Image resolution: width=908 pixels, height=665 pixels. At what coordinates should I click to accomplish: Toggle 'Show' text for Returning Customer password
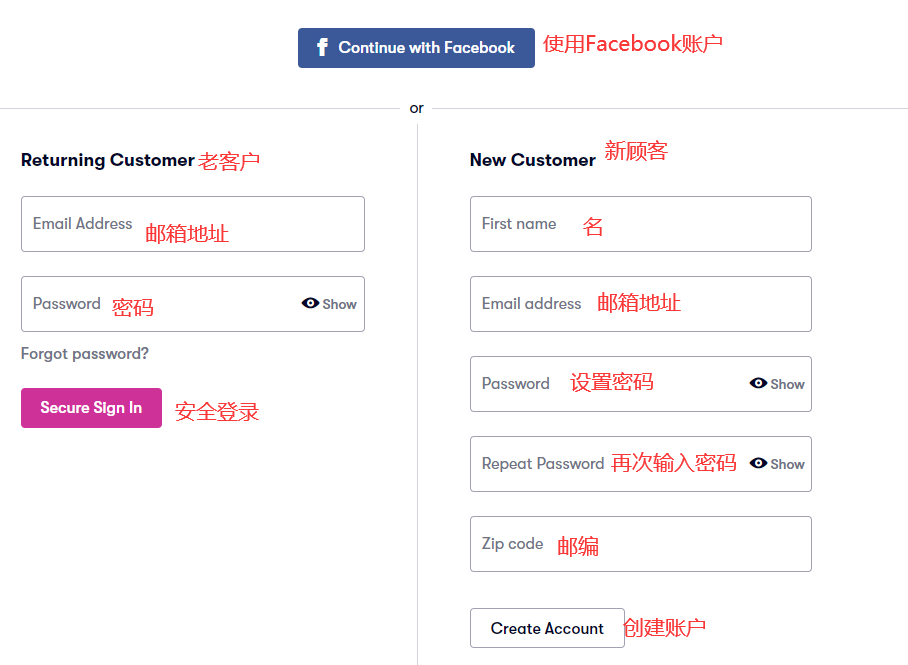(340, 304)
